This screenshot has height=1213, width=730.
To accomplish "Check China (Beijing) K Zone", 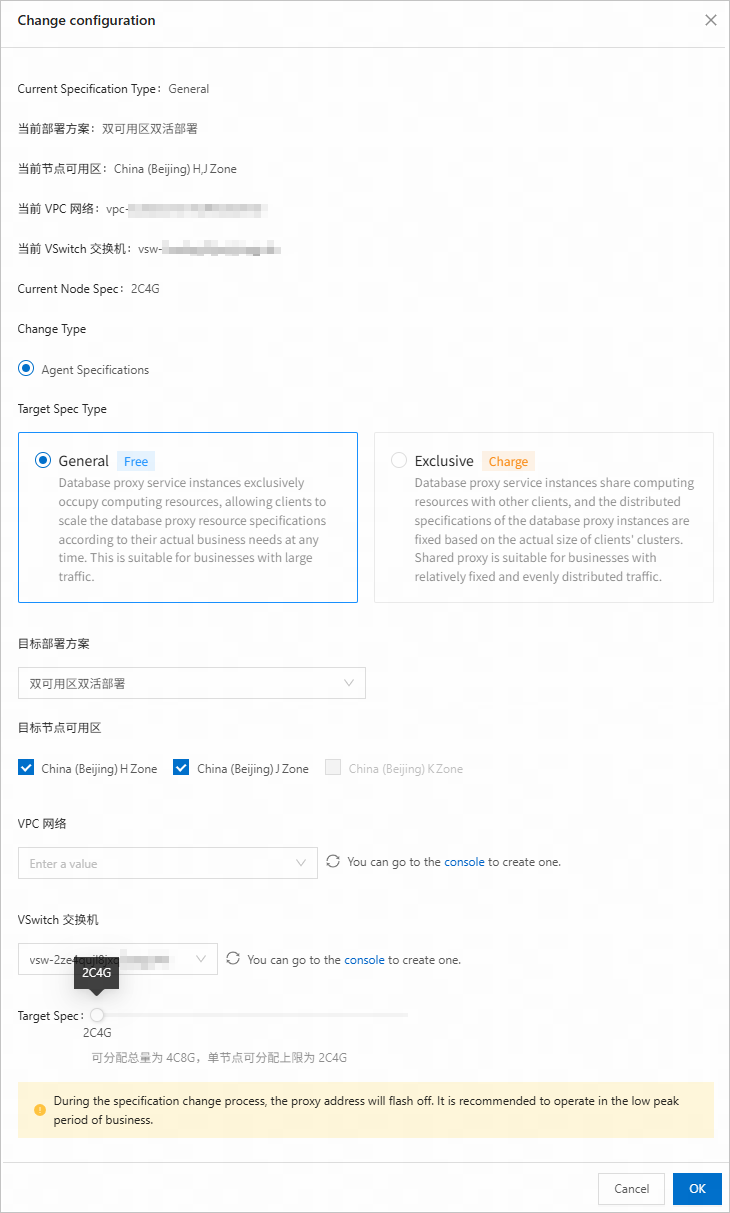I will click(333, 768).
